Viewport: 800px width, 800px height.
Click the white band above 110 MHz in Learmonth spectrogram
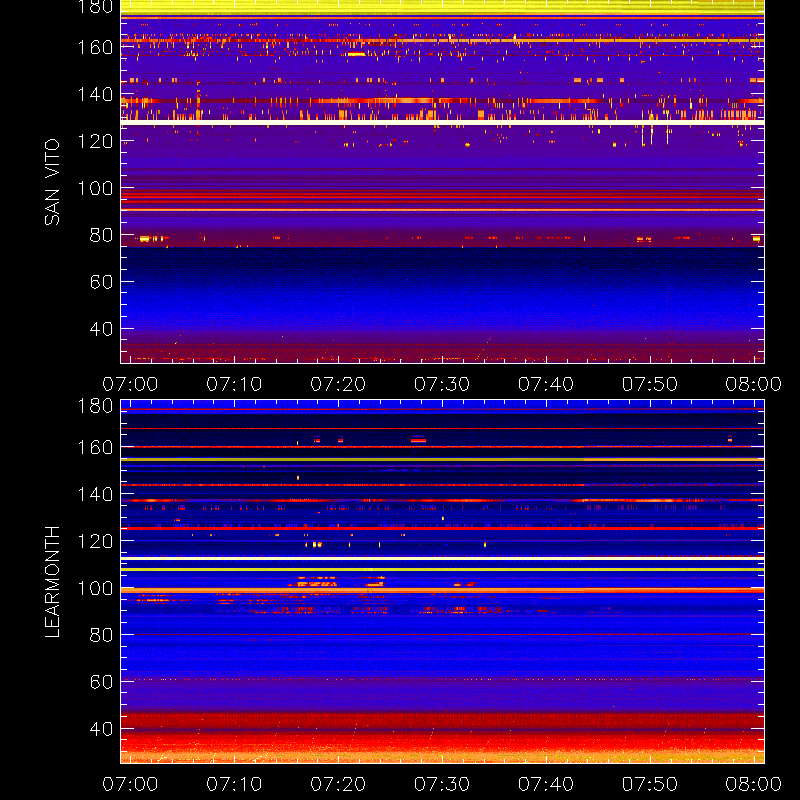tap(442, 559)
